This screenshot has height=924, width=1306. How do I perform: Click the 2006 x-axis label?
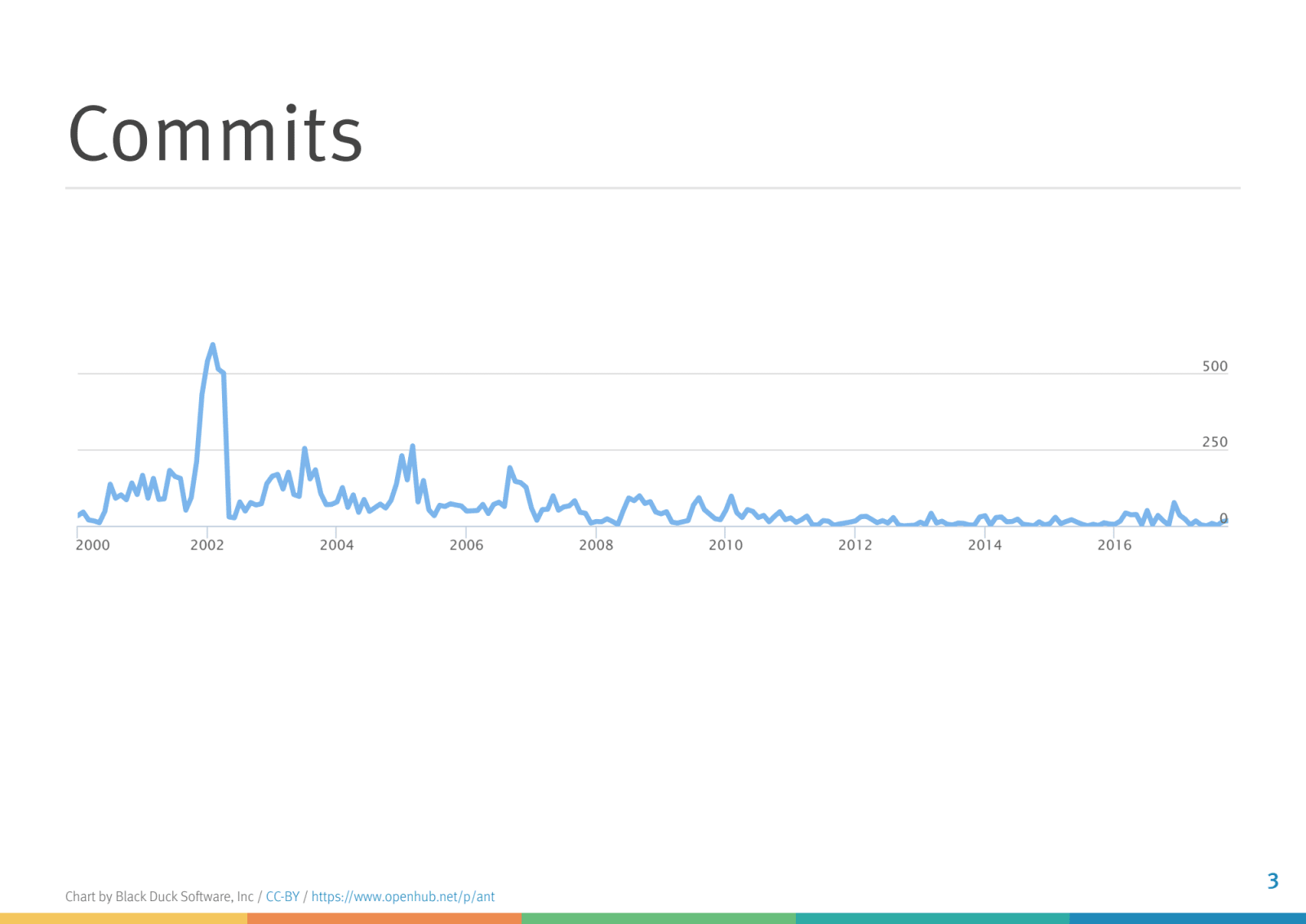[x=467, y=544]
